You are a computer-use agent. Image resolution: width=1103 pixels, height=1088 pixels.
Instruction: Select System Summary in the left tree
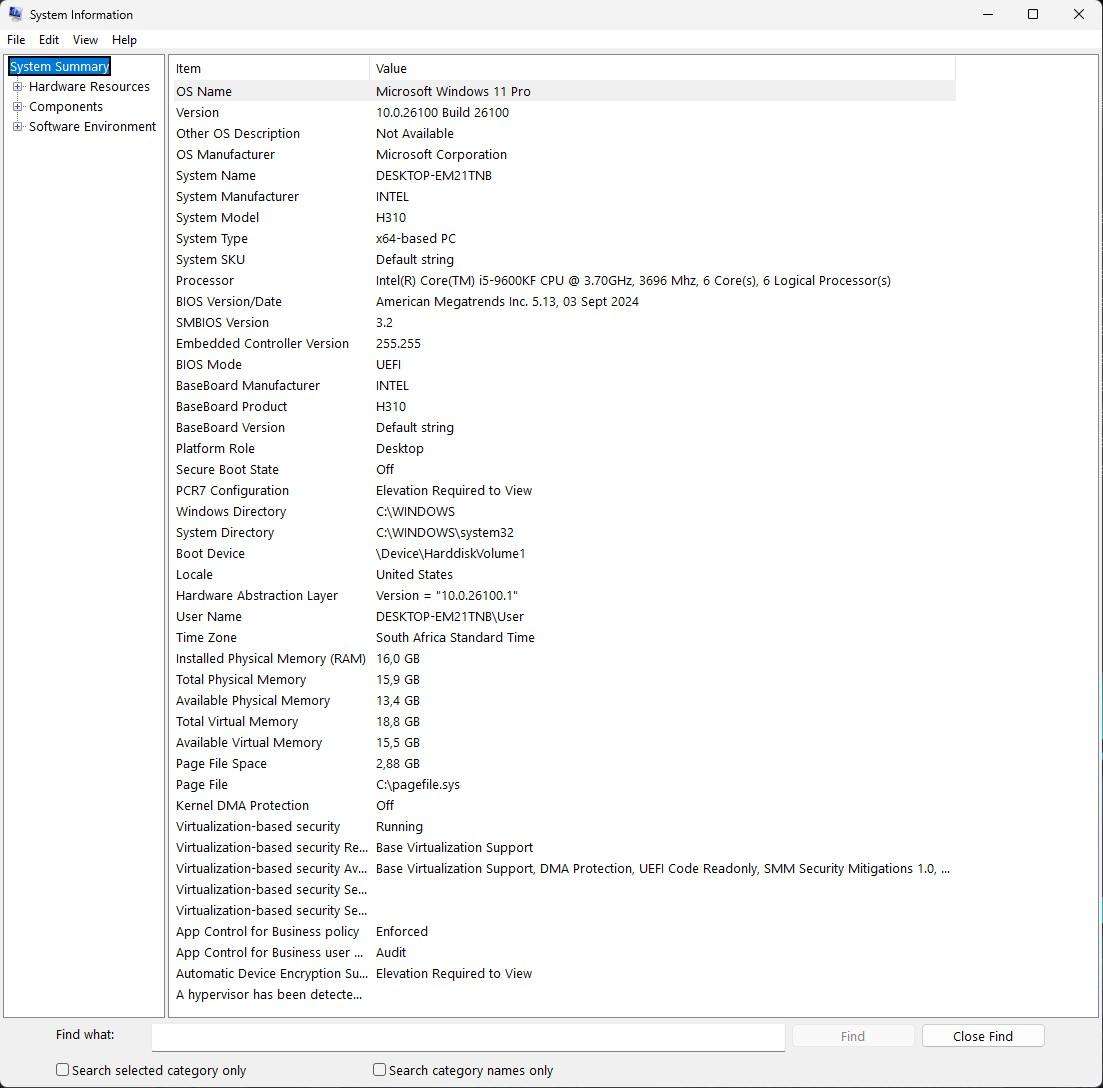(58, 66)
